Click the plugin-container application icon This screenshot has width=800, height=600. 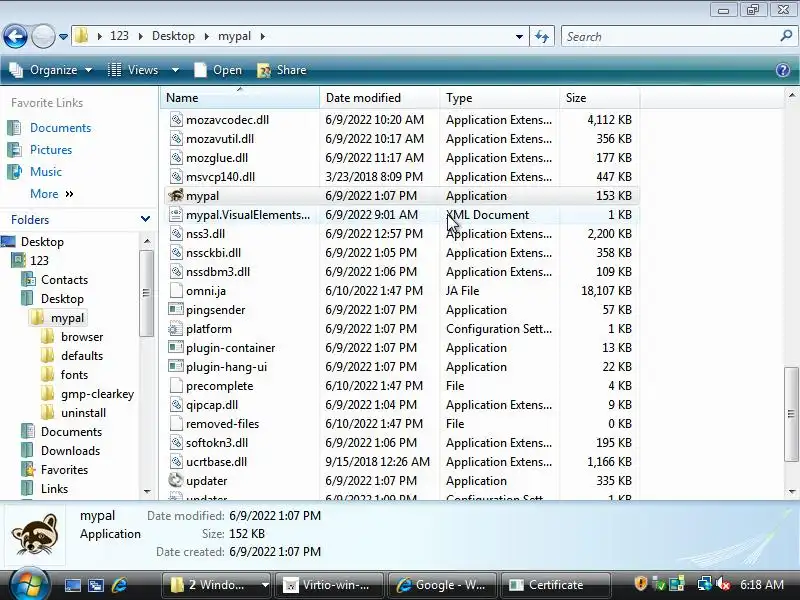[176, 347]
